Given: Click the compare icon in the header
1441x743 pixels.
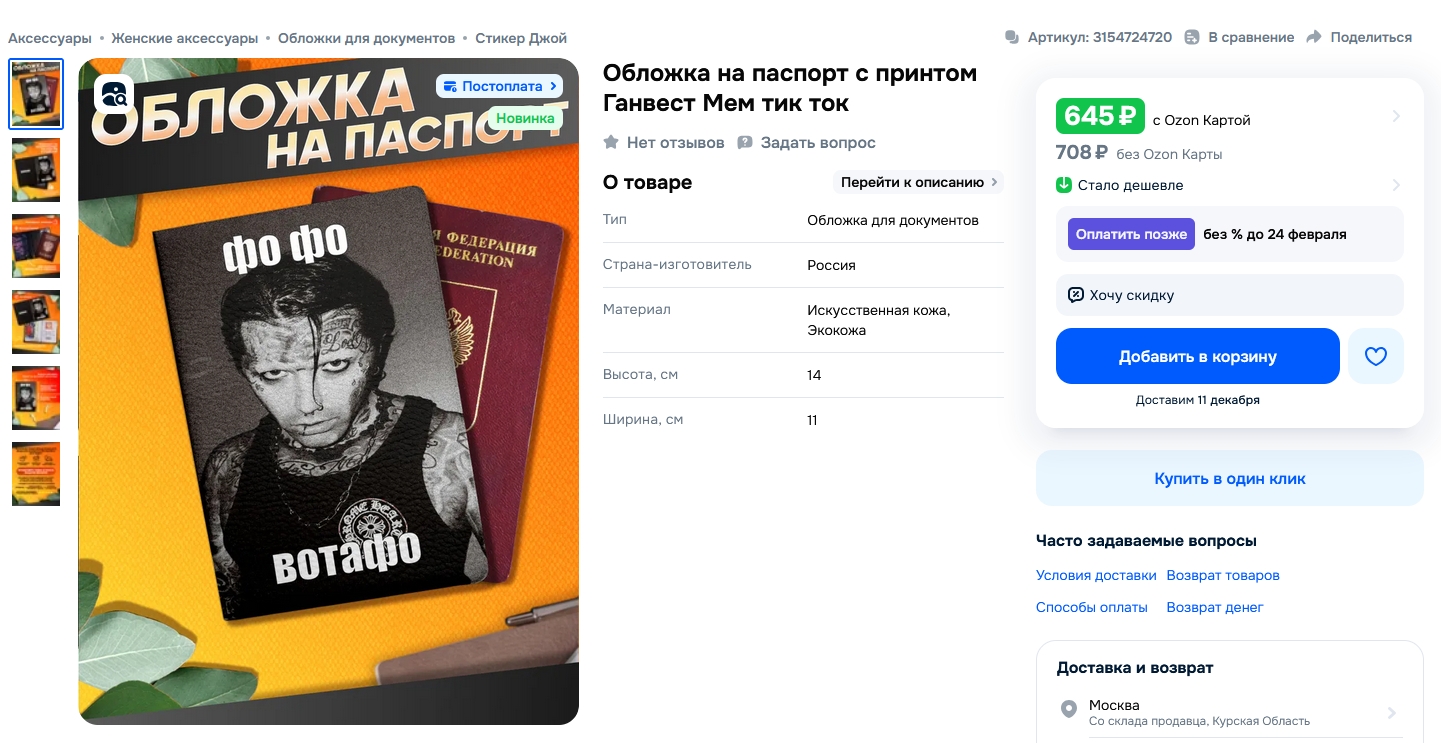Looking at the screenshot, I should (1192, 37).
